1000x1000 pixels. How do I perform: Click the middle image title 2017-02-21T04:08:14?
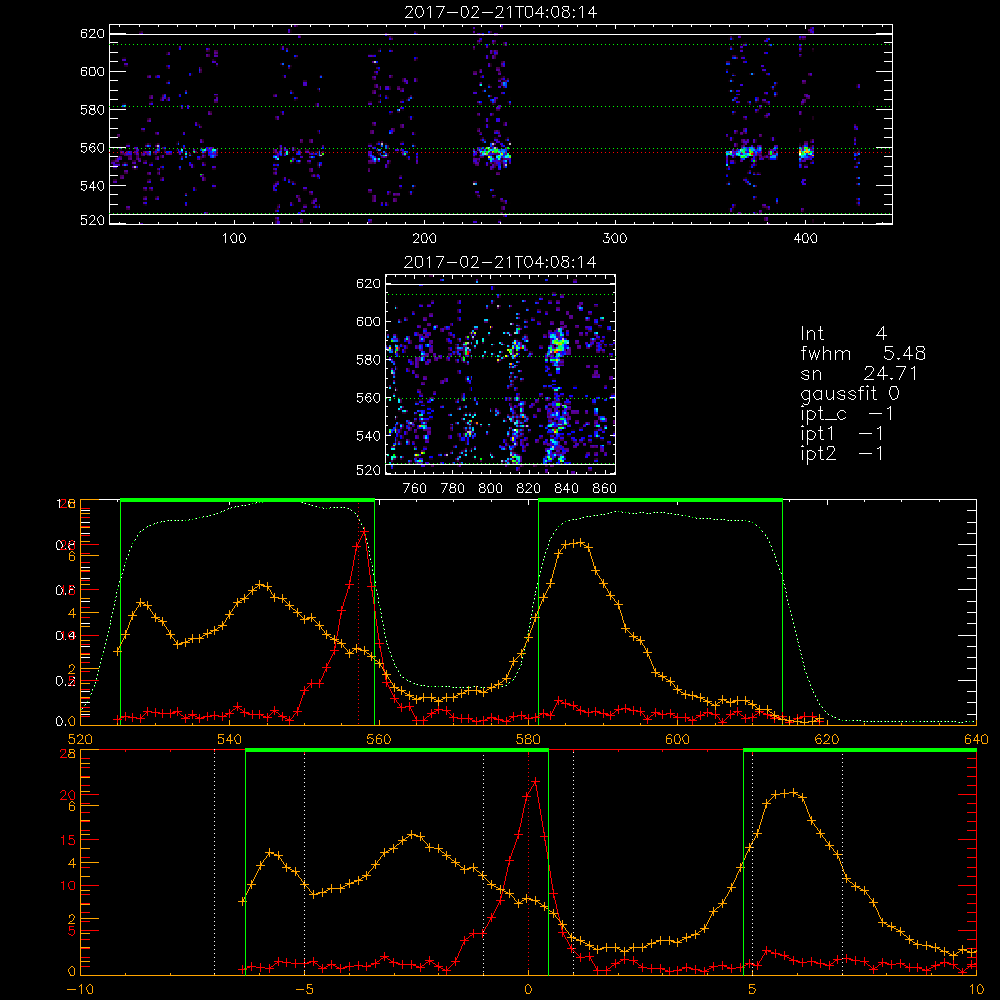click(500, 262)
